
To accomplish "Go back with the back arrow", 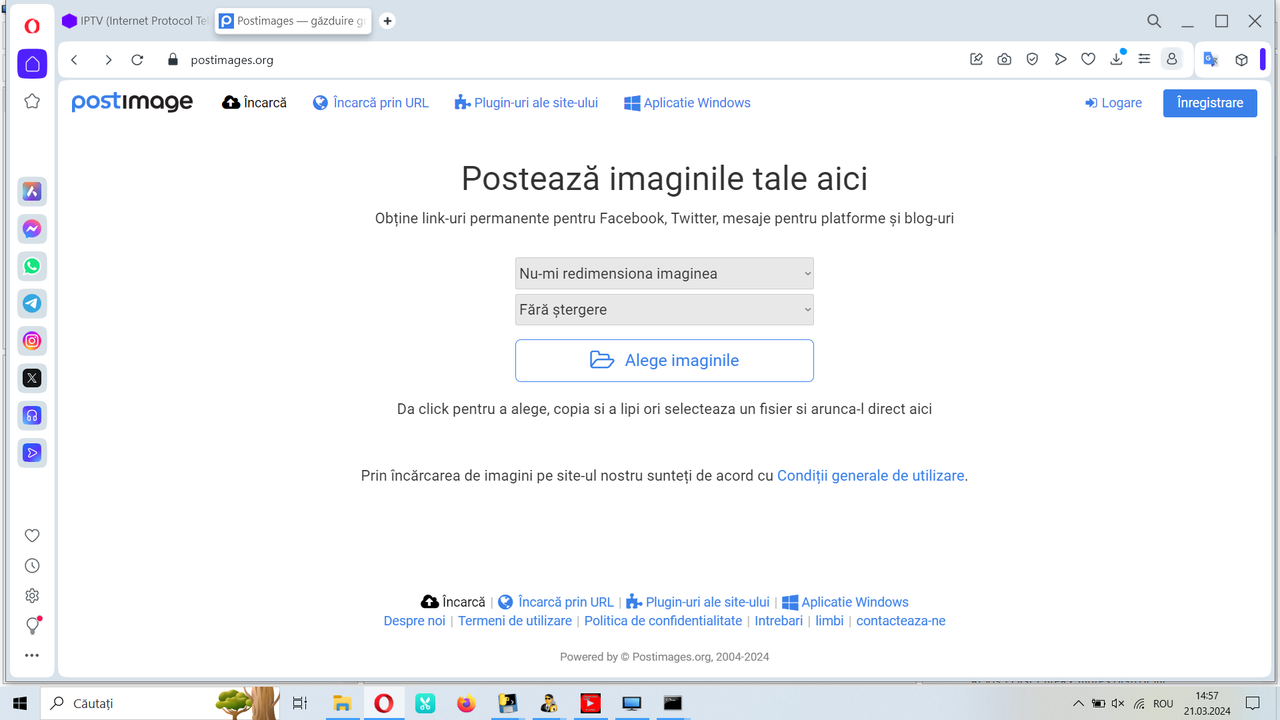I will [x=74, y=60].
